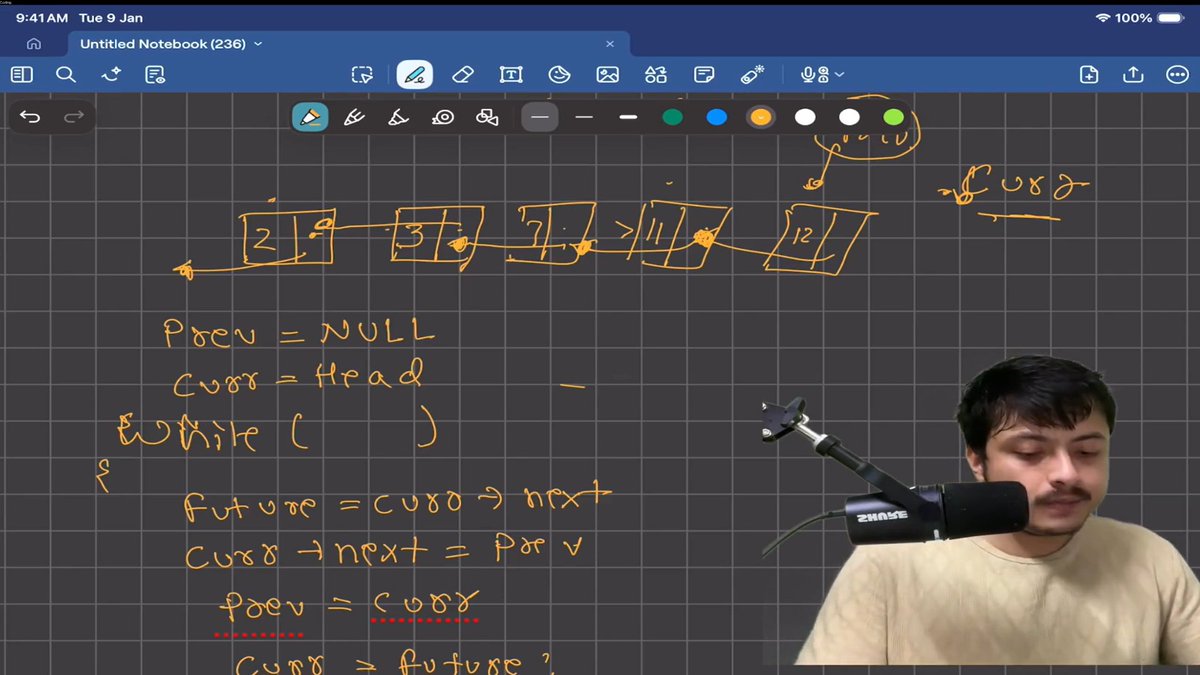Select the Pen tool
The width and height of the screenshot is (1200, 675).
415,75
